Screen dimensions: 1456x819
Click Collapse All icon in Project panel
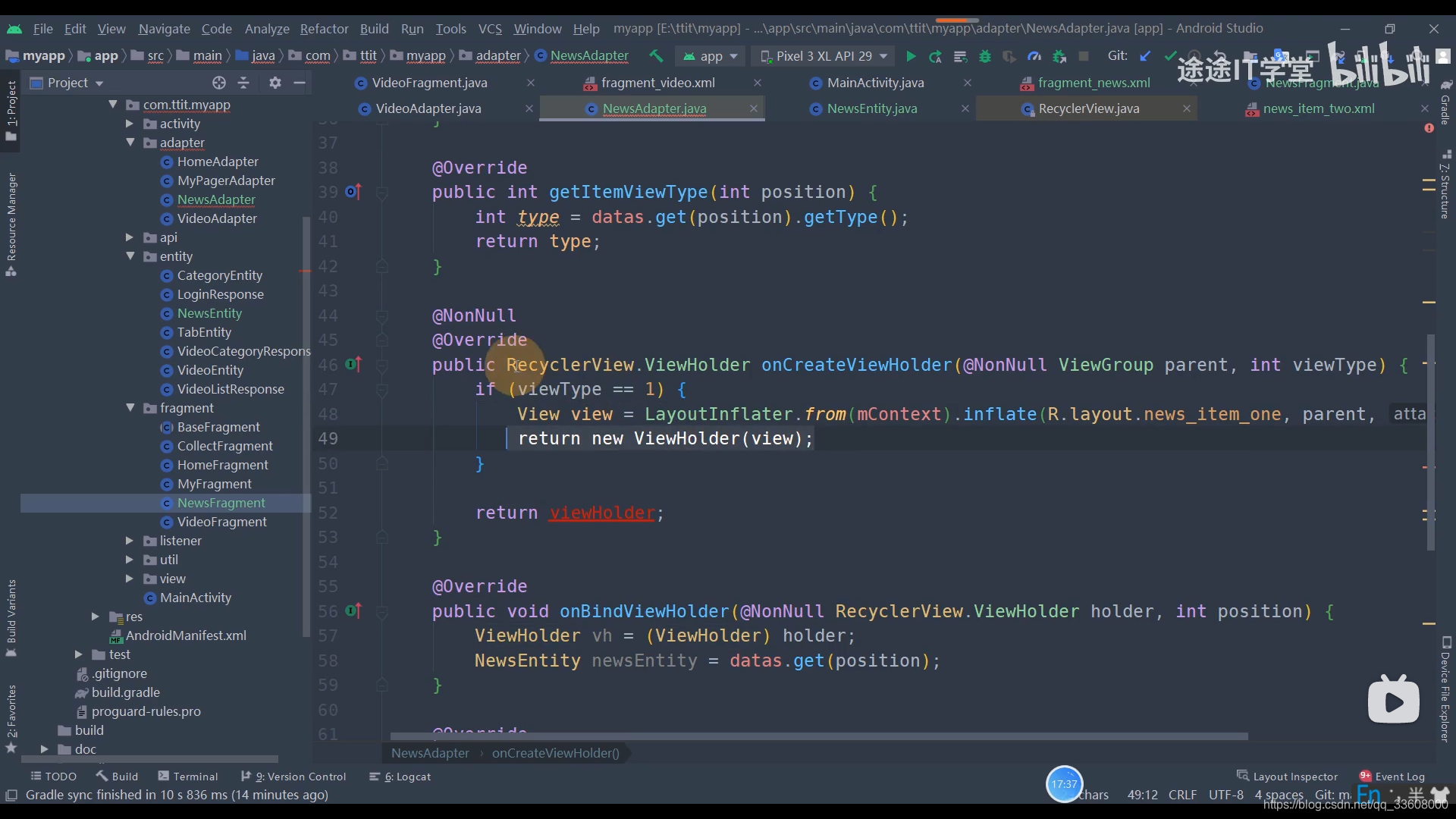pos(243,83)
